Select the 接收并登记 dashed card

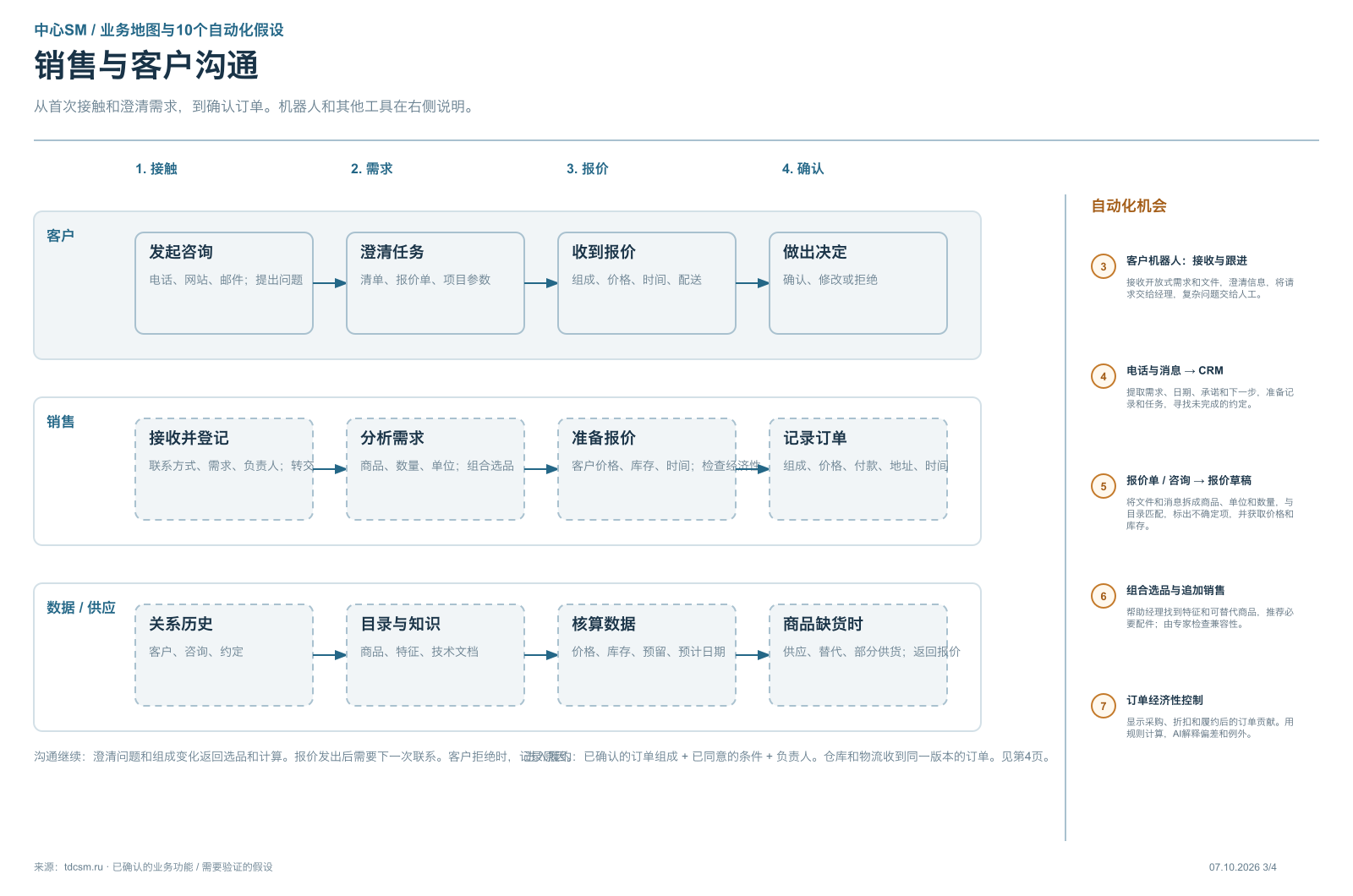(x=224, y=469)
